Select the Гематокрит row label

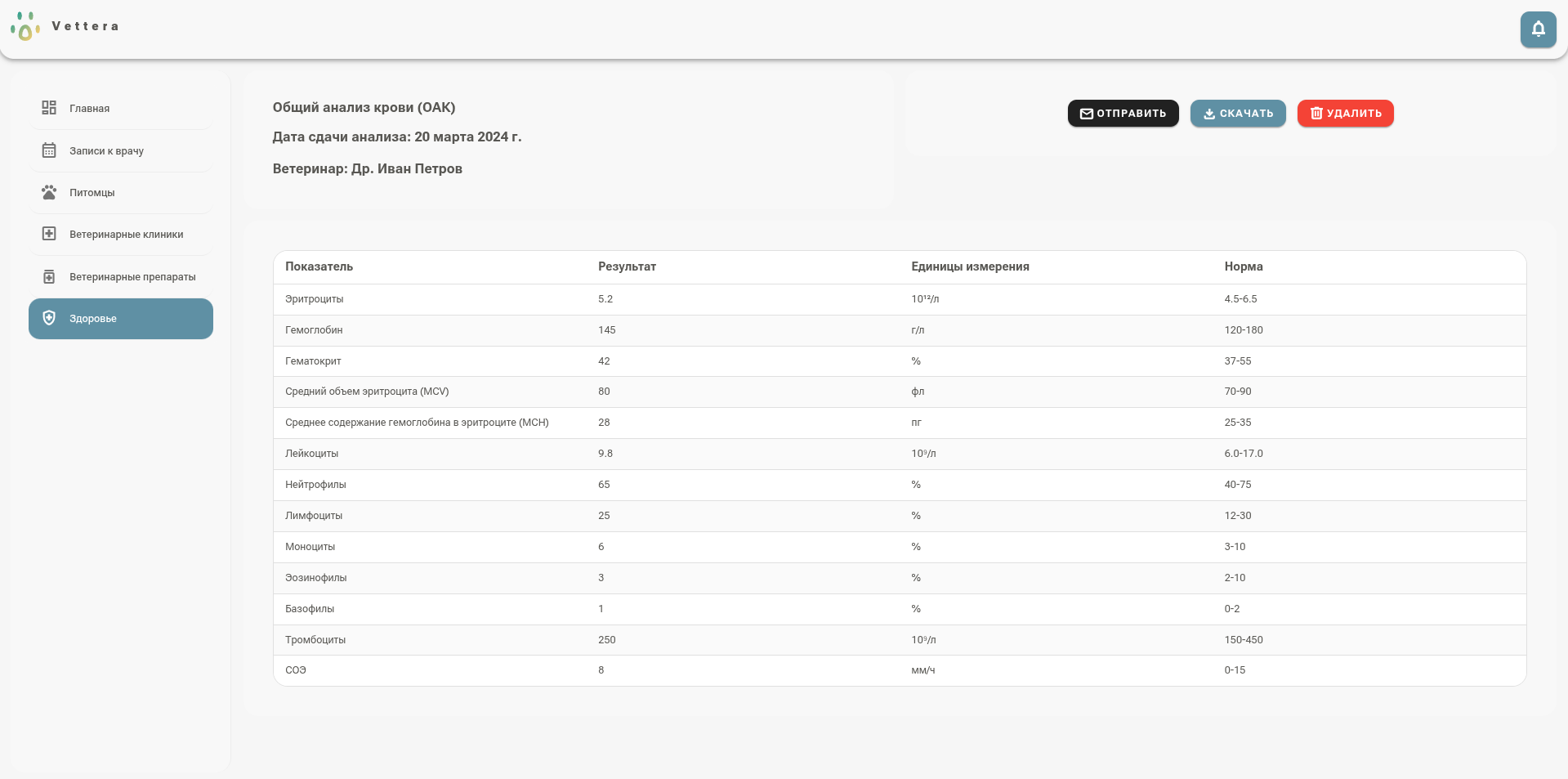[x=313, y=361]
